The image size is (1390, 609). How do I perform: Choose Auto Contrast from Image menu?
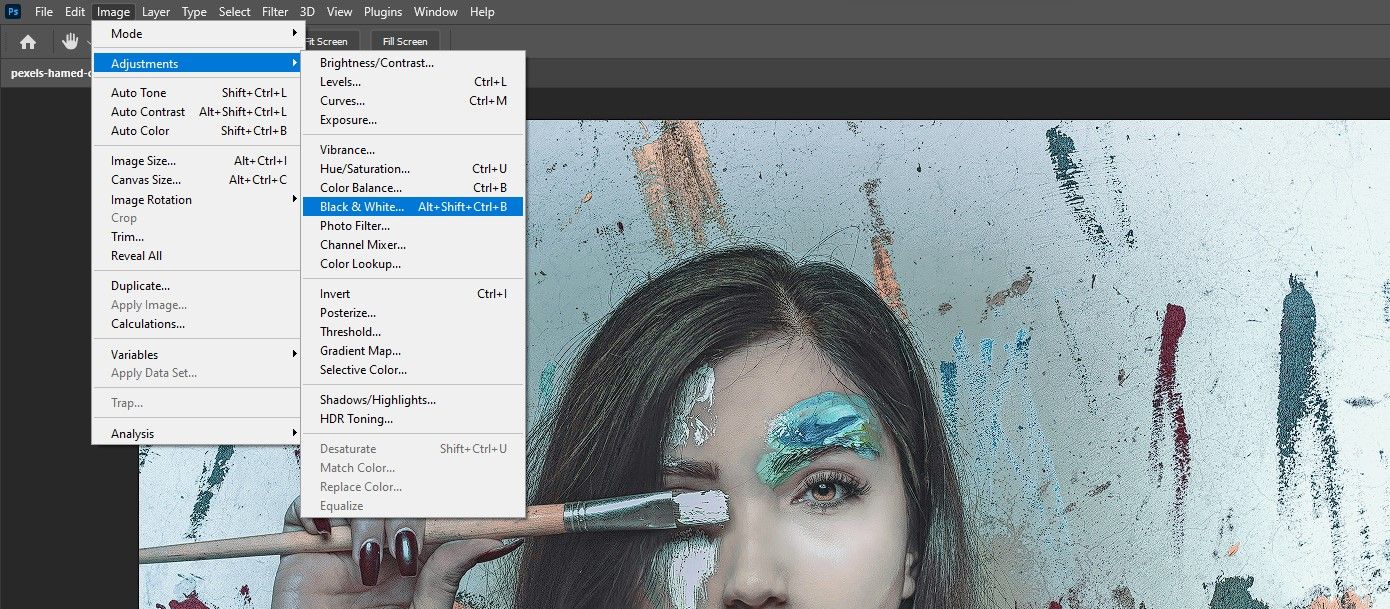197,112
